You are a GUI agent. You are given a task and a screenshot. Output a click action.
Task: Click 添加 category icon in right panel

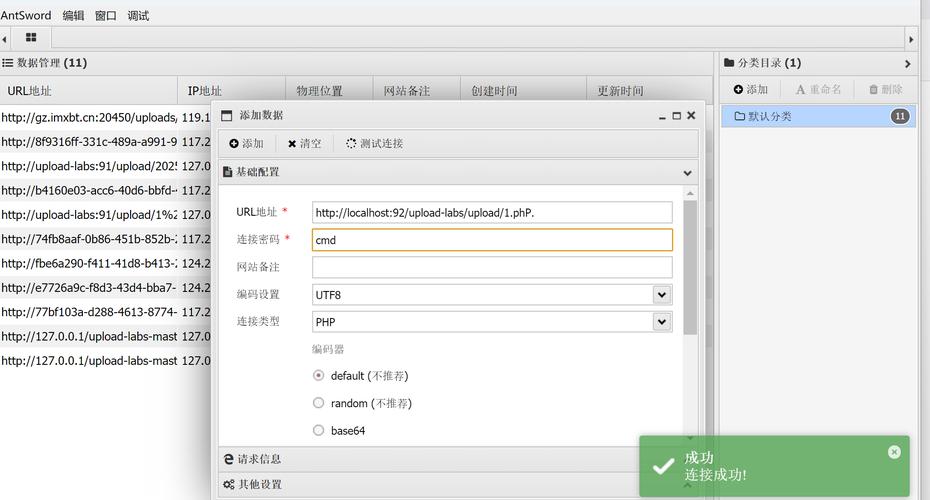click(x=738, y=90)
